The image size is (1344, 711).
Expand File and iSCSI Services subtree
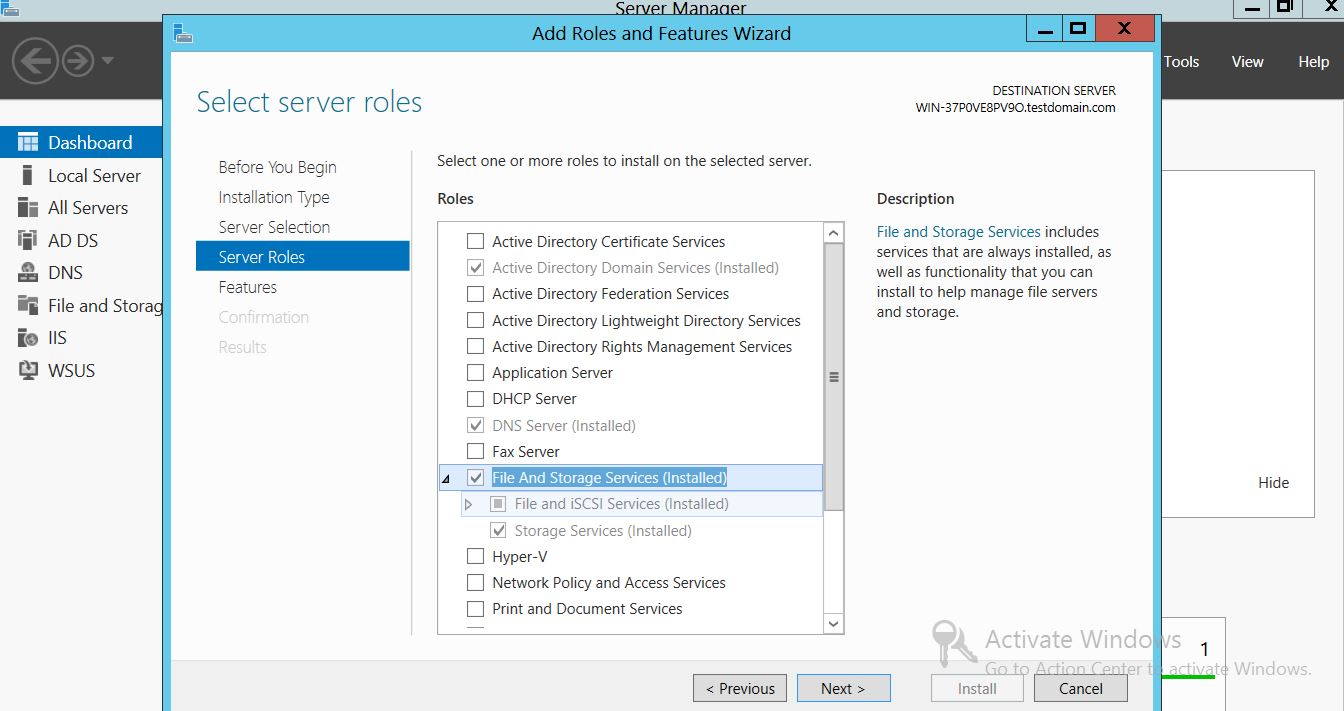[x=468, y=505]
